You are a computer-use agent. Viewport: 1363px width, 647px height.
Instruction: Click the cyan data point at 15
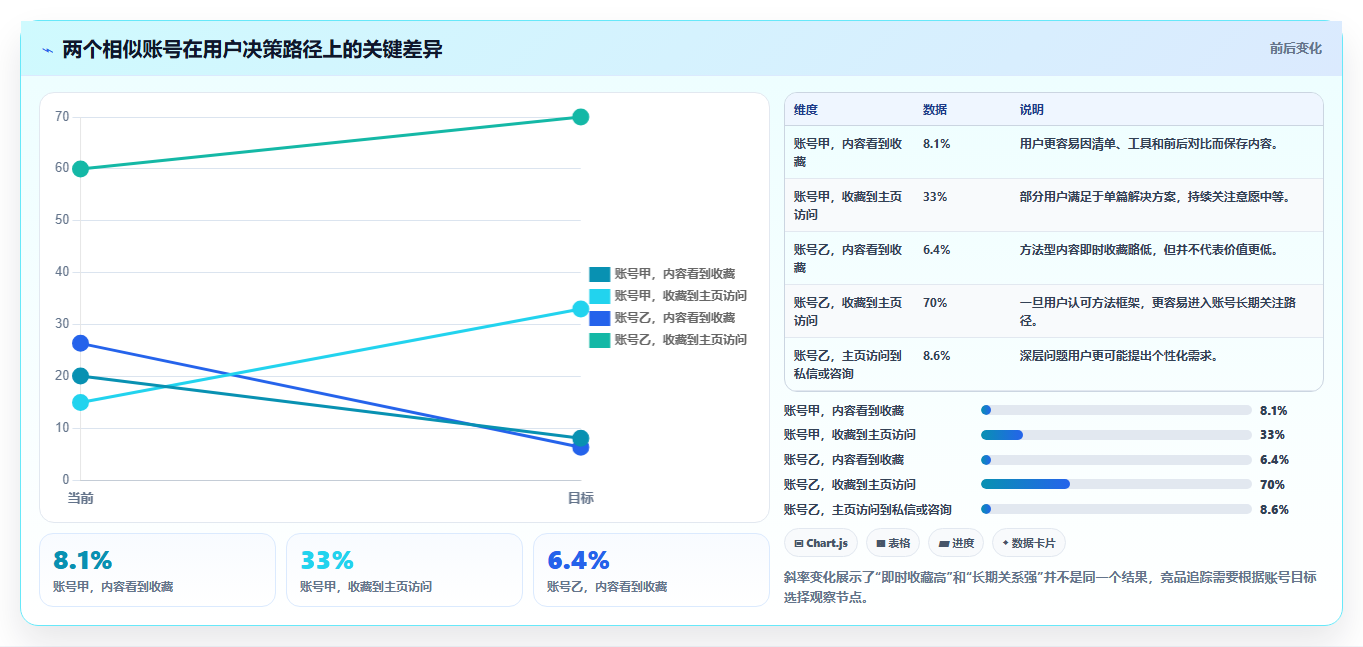coord(80,402)
